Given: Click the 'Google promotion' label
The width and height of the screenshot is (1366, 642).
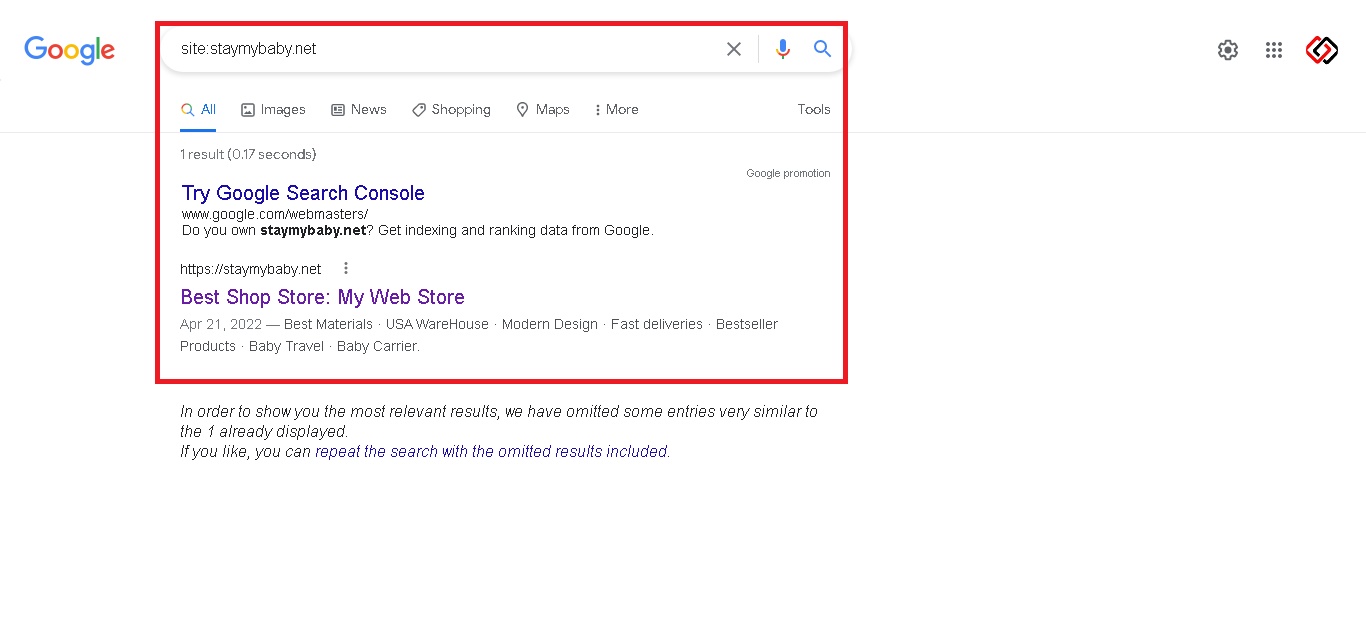Looking at the screenshot, I should pyautogui.click(x=788, y=173).
